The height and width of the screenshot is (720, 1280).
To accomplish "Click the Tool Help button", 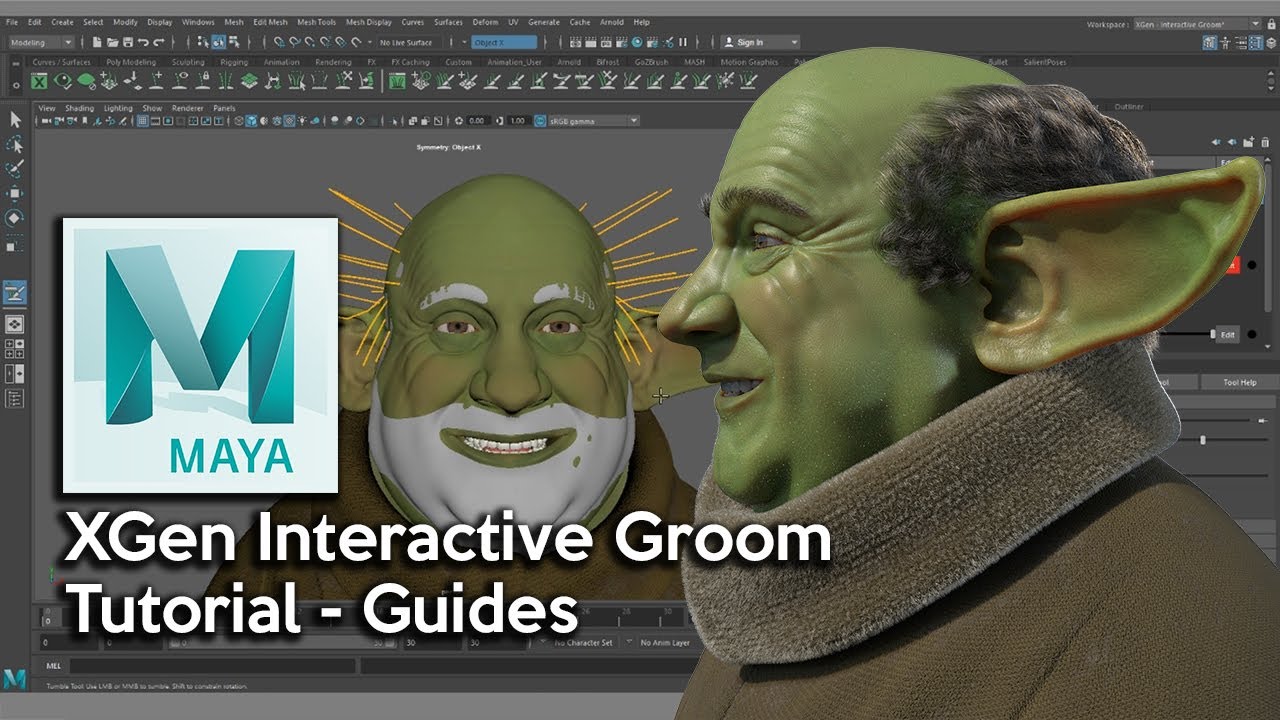I will [x=1240, y=382].
